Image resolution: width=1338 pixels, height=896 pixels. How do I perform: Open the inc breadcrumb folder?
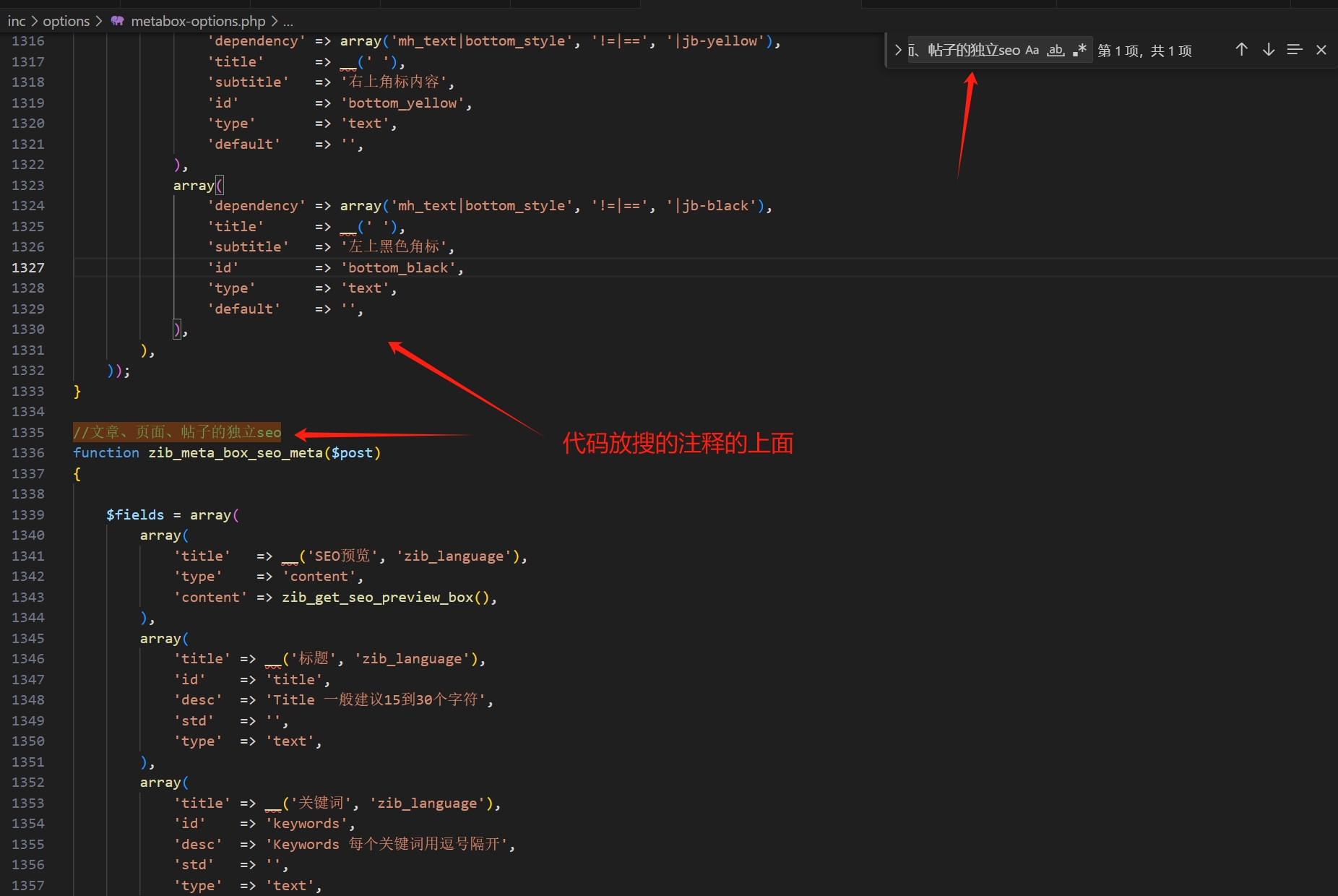tap(16, 21)
